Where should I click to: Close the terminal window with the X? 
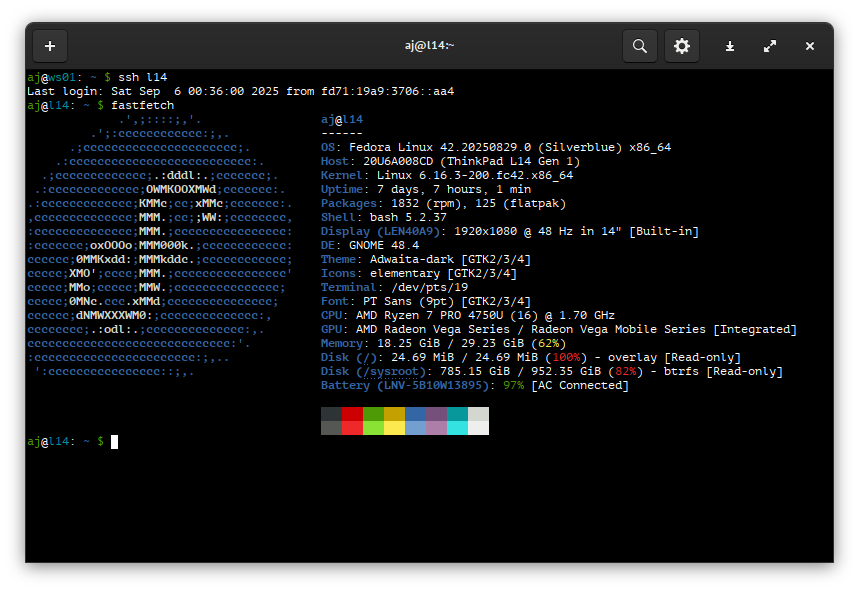click(x=810, y=46)
